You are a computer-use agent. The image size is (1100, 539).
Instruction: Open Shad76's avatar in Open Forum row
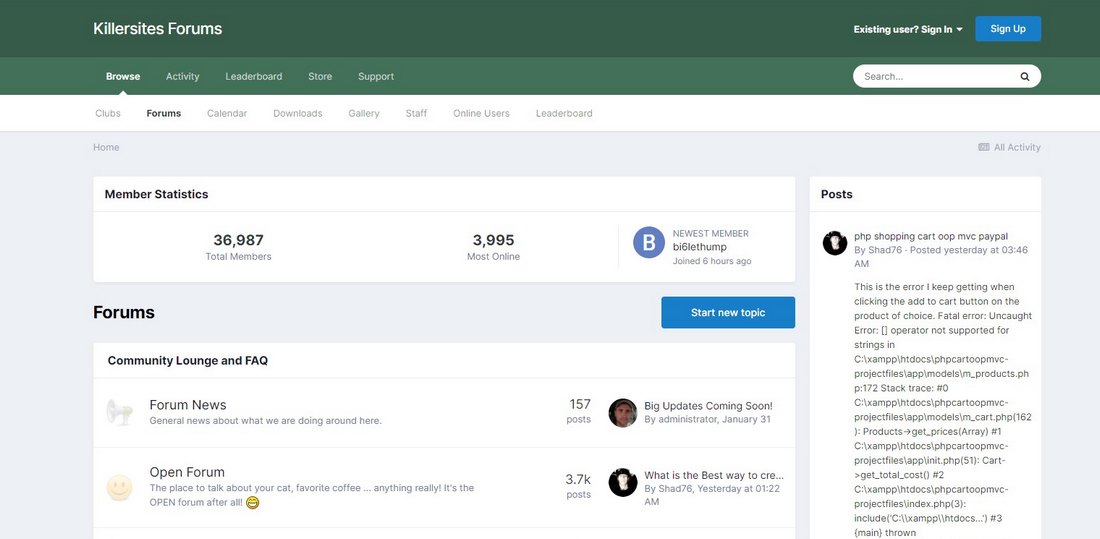point(622,482)
